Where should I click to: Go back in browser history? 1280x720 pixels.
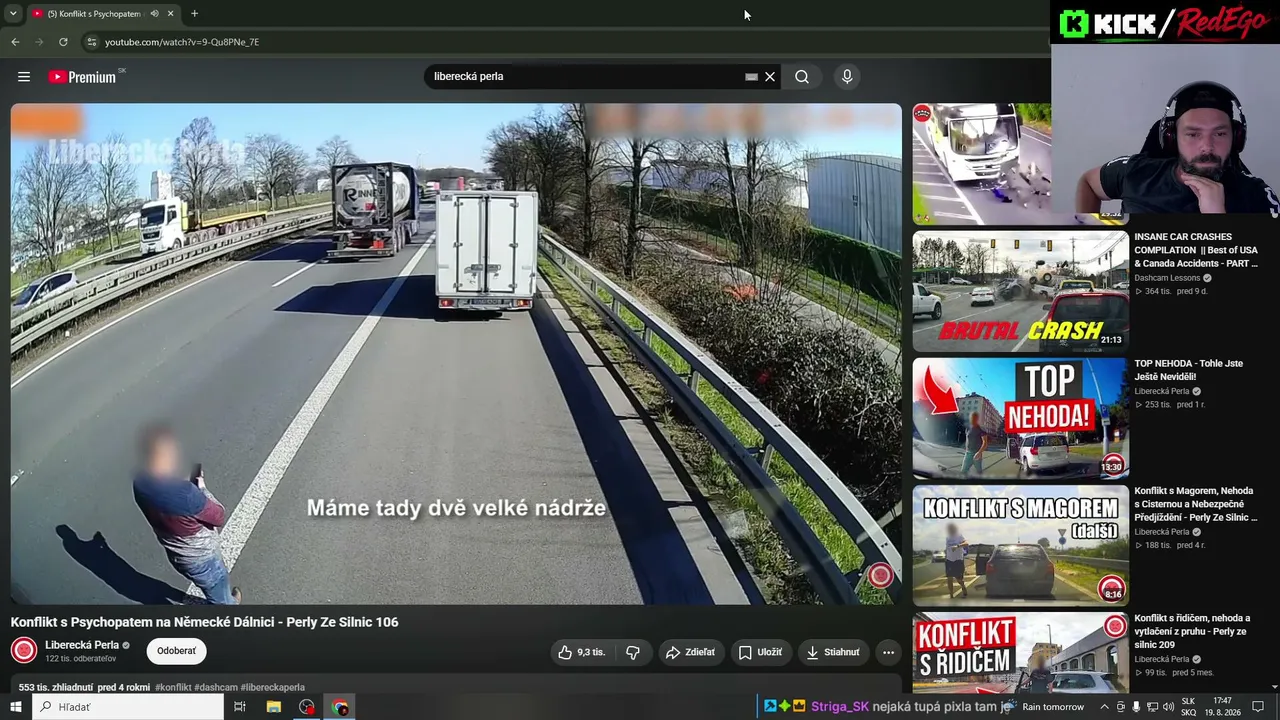(15, 42)
